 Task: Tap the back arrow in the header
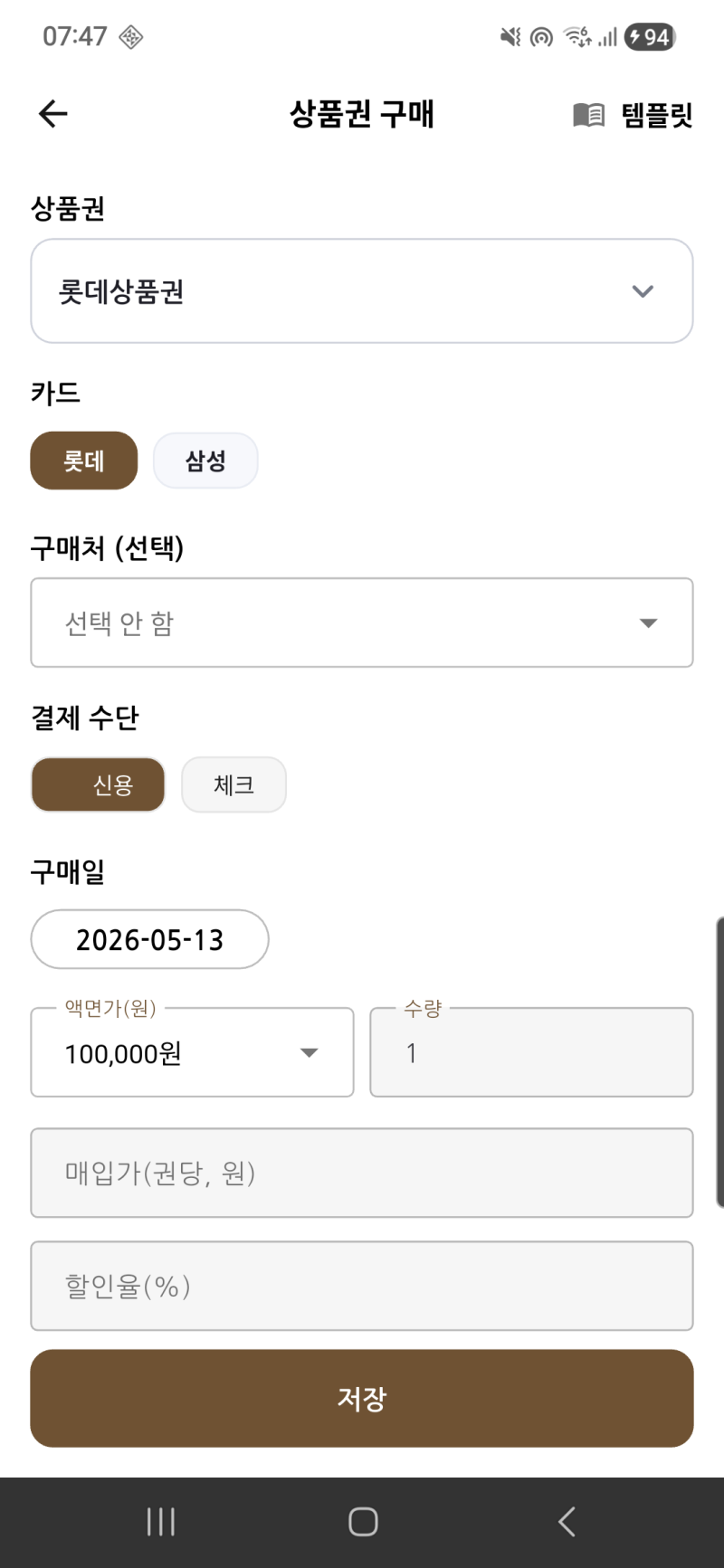pos(53,114)
